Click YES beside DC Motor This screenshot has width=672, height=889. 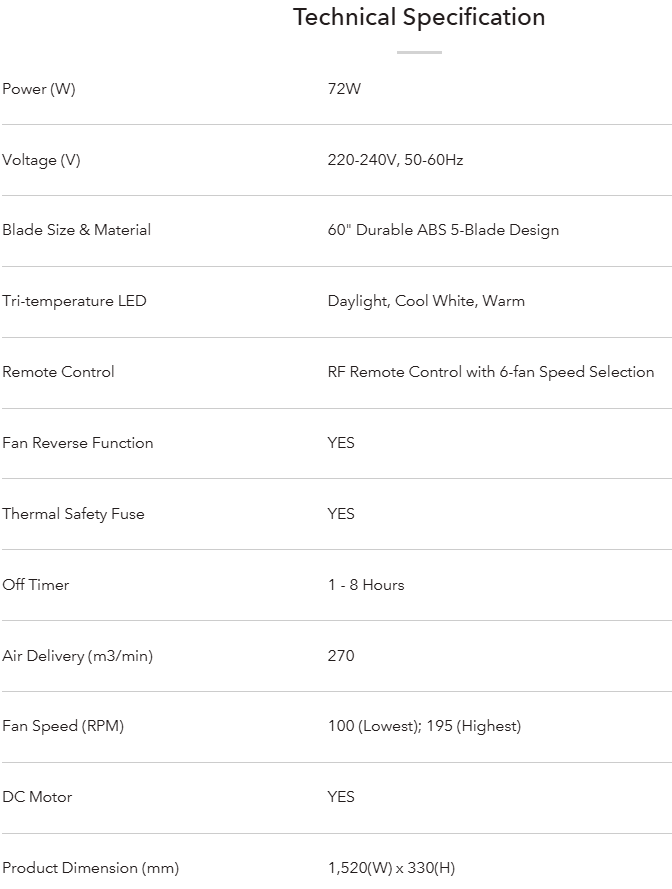coord(341,797)
